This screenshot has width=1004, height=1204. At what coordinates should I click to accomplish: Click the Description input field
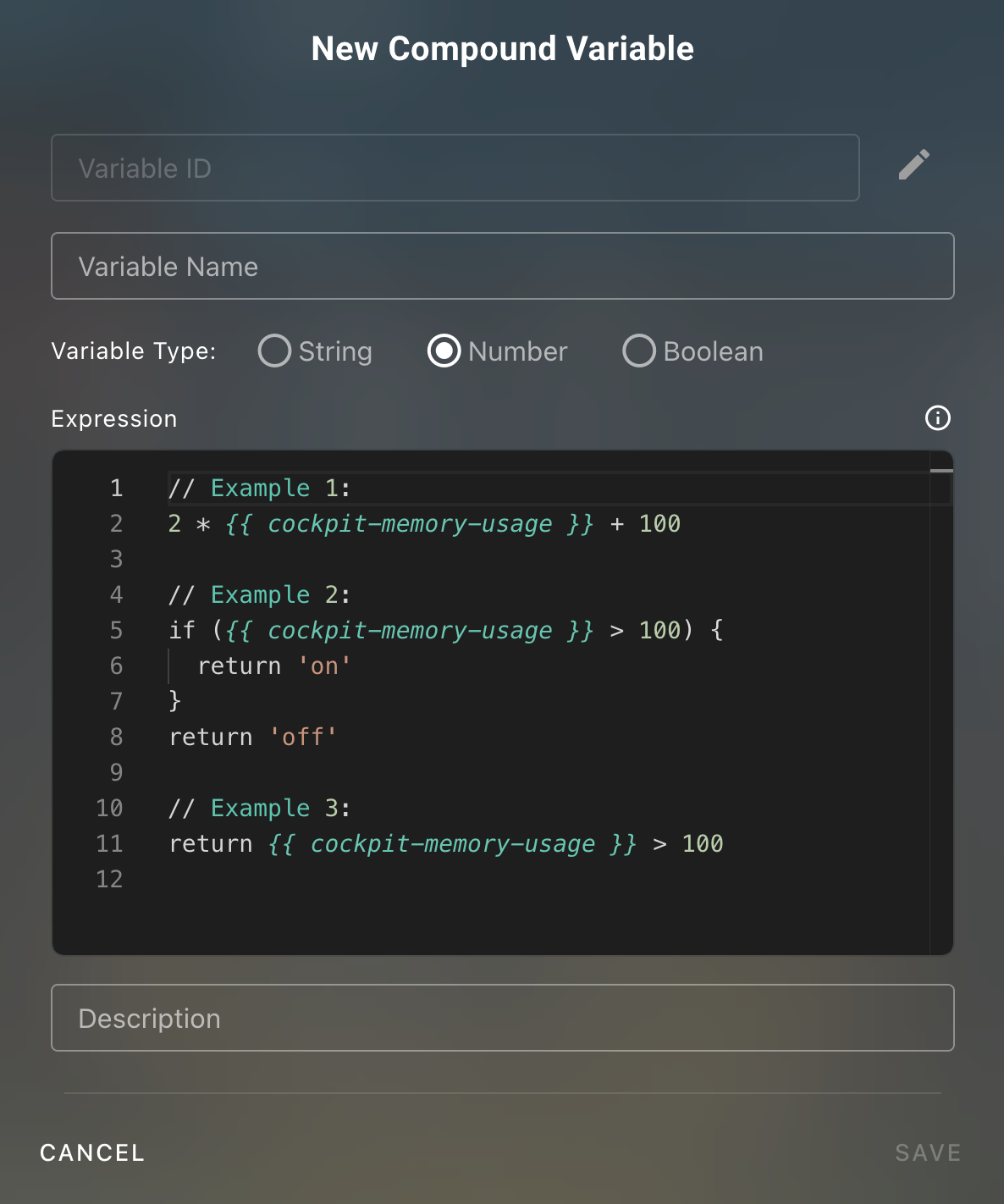point(502,1018)
